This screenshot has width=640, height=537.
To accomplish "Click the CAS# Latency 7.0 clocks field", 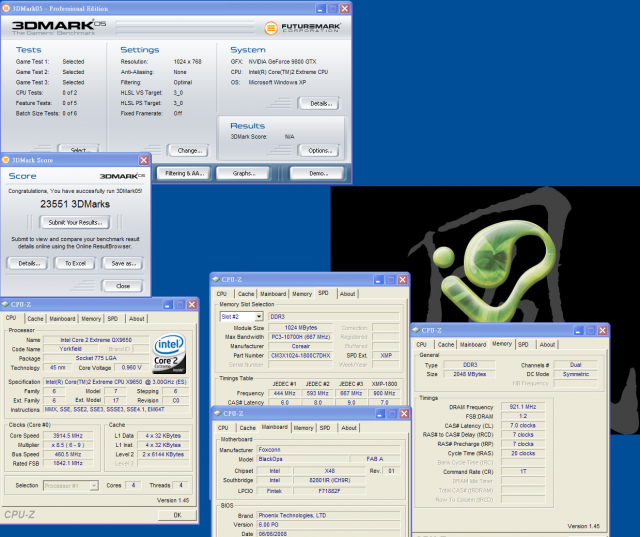I will pos(523,426).
